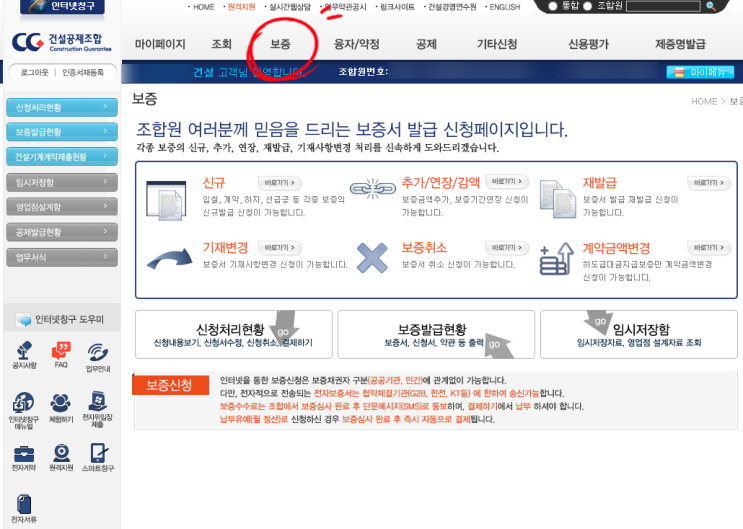
Task: Open the 공지사항 microphone icon
Action: point(24,350)
